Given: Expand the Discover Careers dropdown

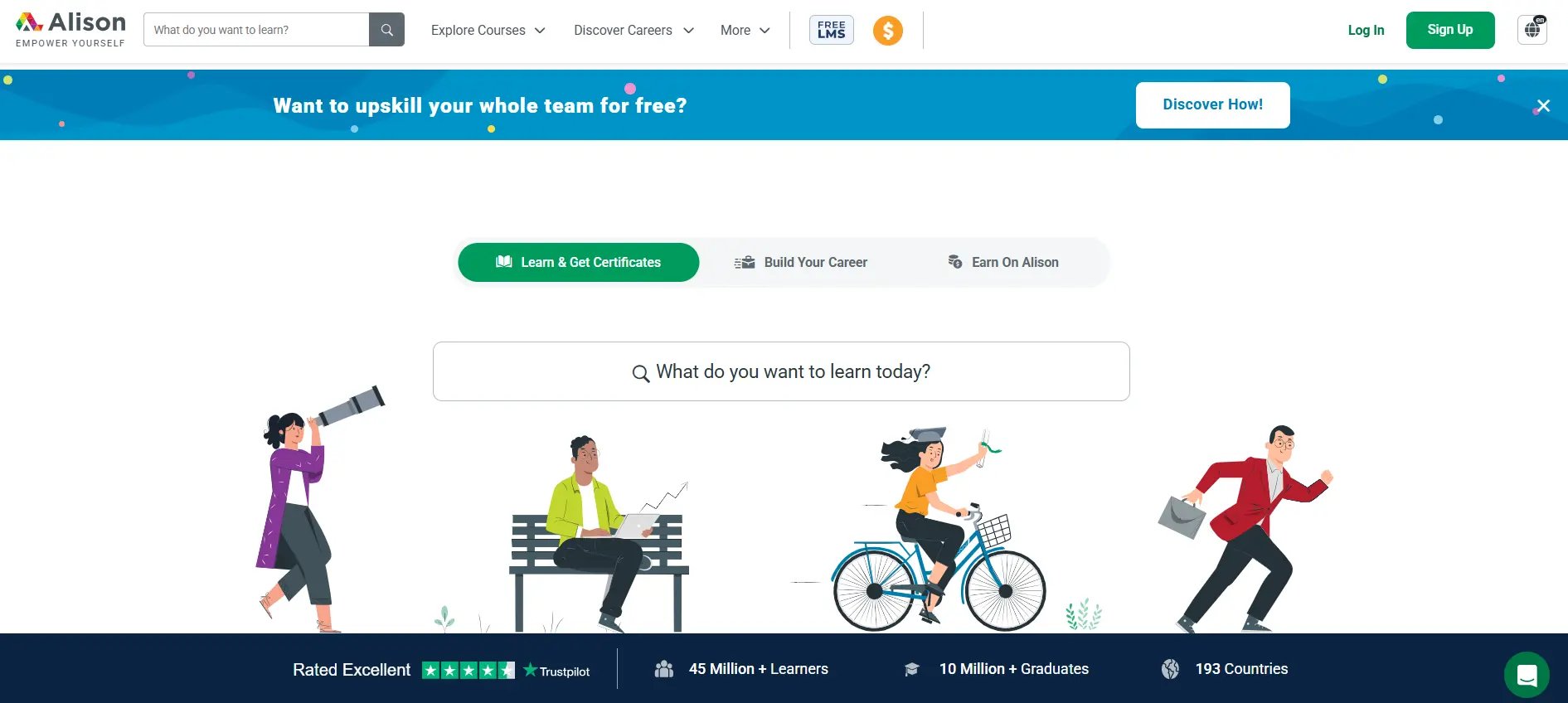Looking at the screenshot, I should 634,30.
